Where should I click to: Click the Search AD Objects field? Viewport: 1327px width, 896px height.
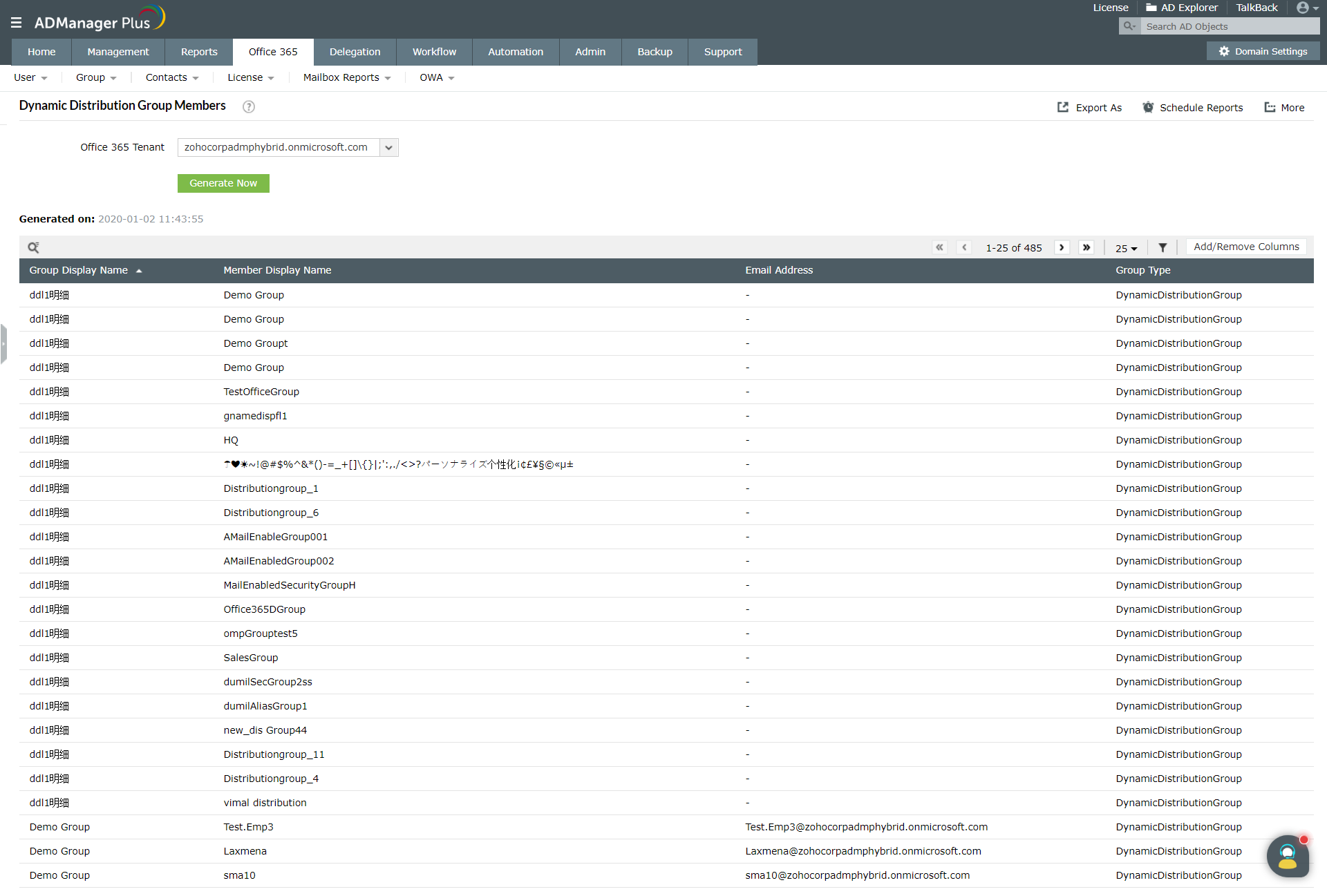[1228, 26]
